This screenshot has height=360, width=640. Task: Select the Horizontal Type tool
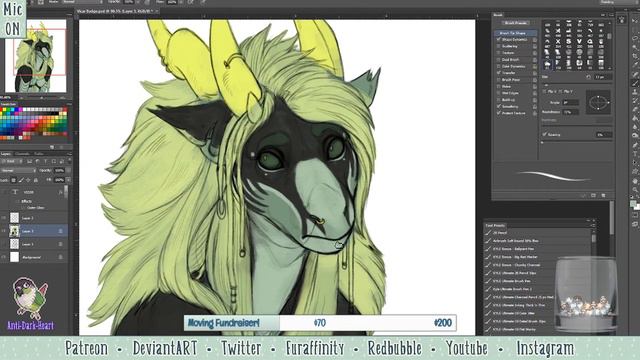tap(635, 154)
